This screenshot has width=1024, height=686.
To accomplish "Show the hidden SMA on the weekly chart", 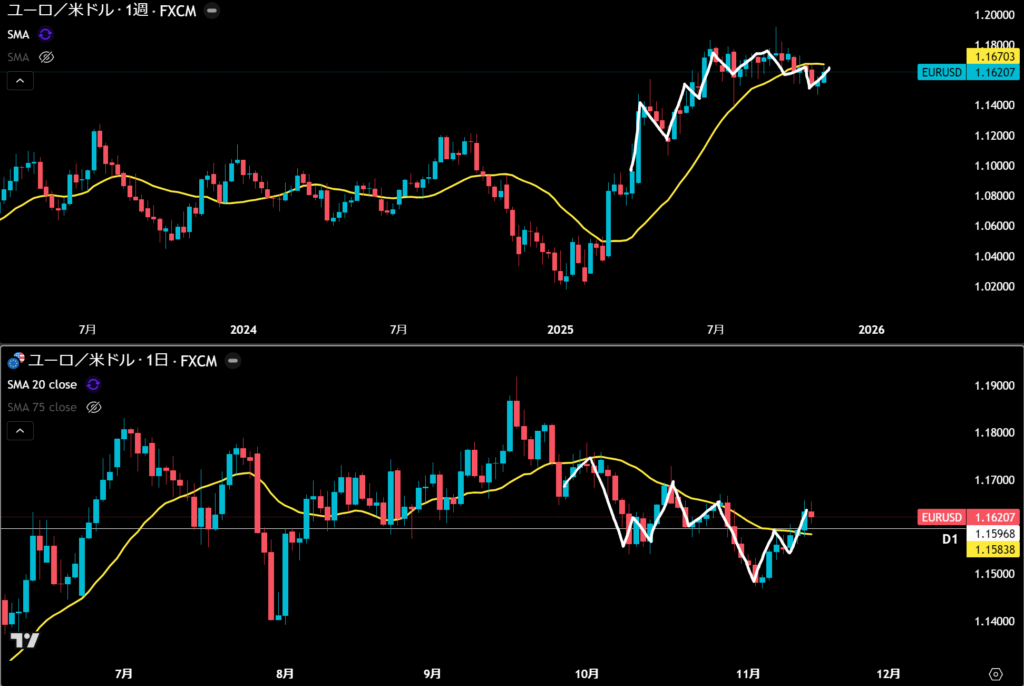I will [45, 57].
